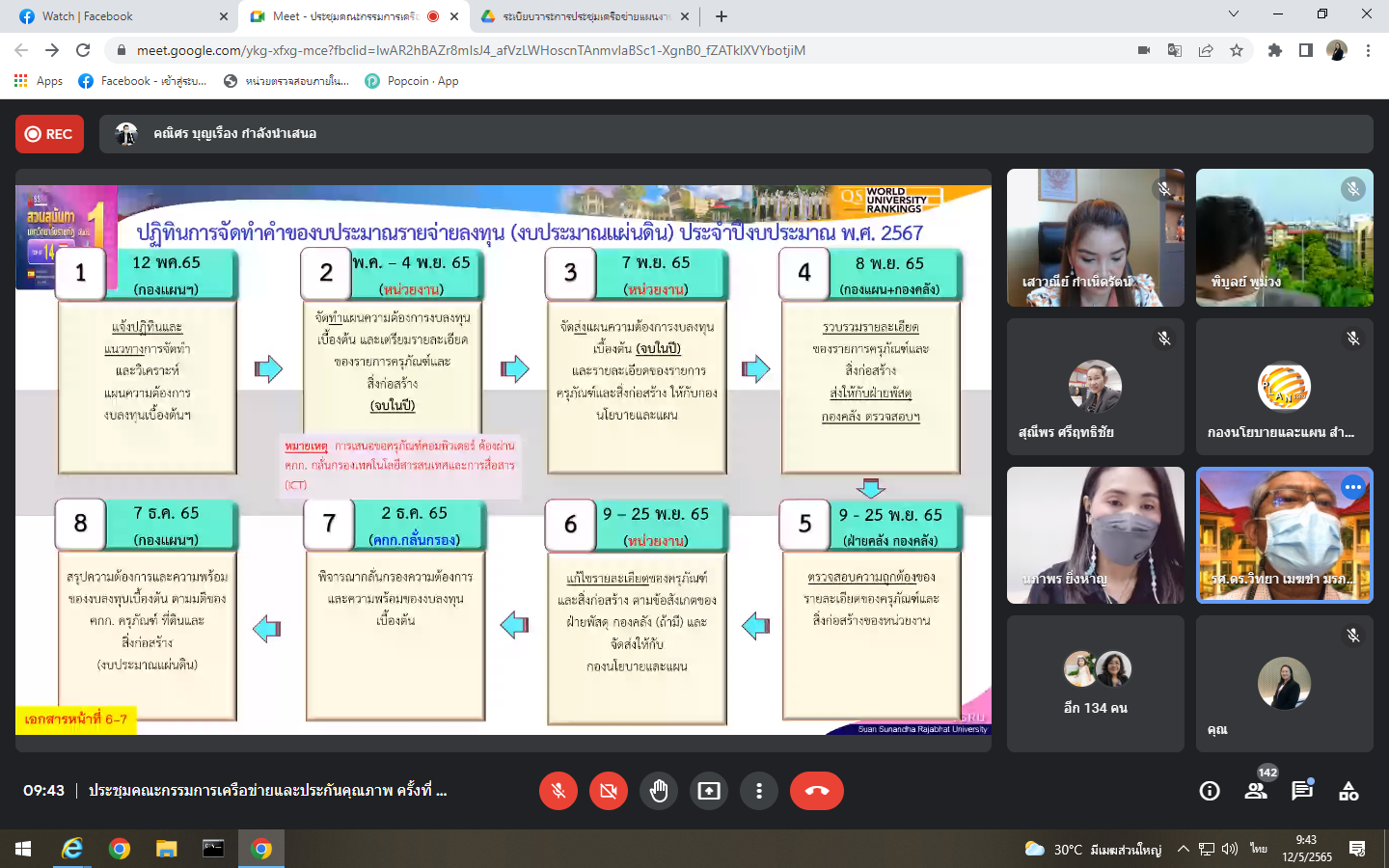Open the chat messages panel

pyautogui.click(x=1302, y=791)
